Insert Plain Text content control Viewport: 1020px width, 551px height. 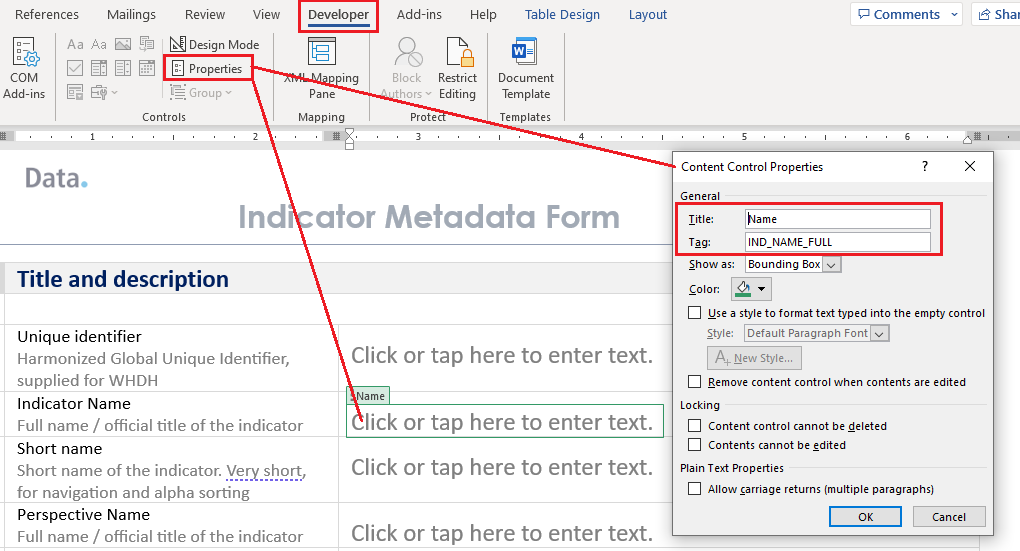(x=99, y=44)
